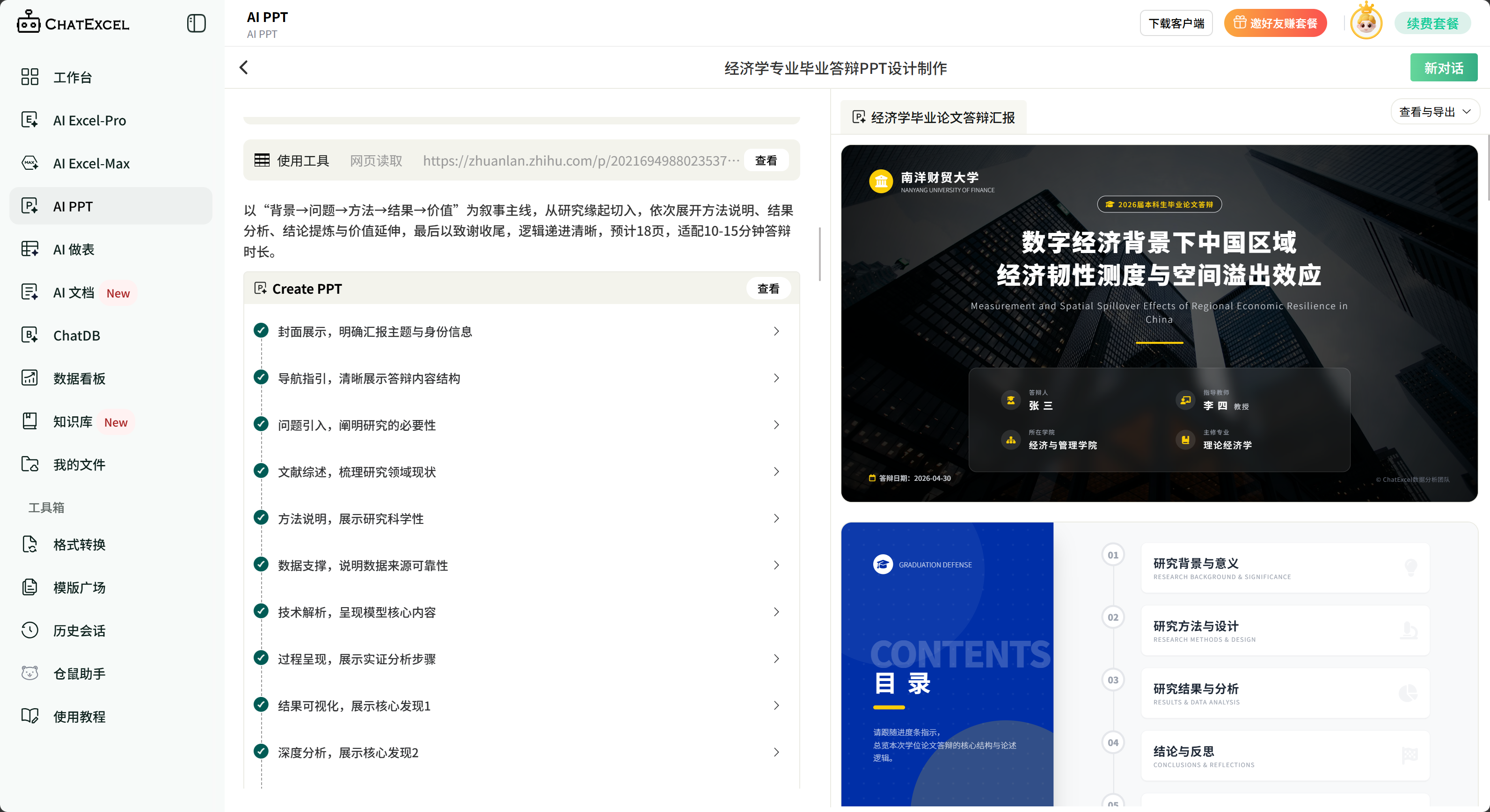1490x812 pixels.
Task: Expand the 深度分析 step row chevron
Action: [776, 752]
